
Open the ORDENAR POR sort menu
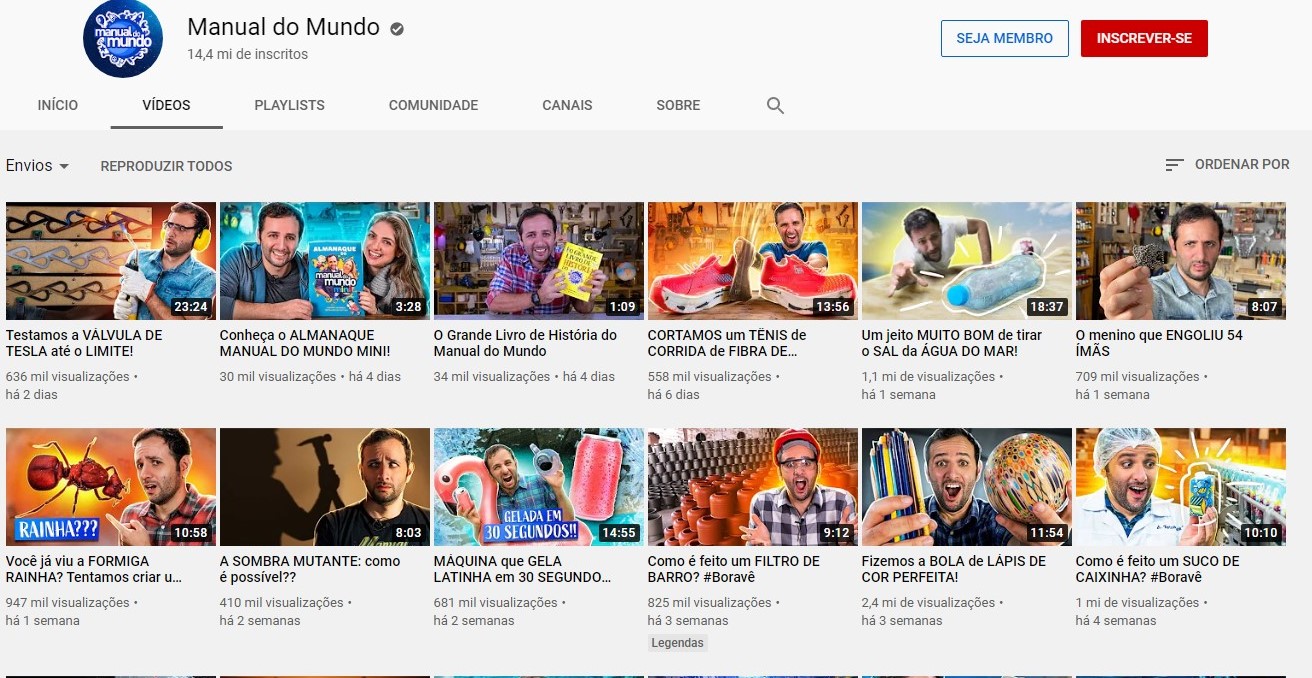pos(1228,165)
